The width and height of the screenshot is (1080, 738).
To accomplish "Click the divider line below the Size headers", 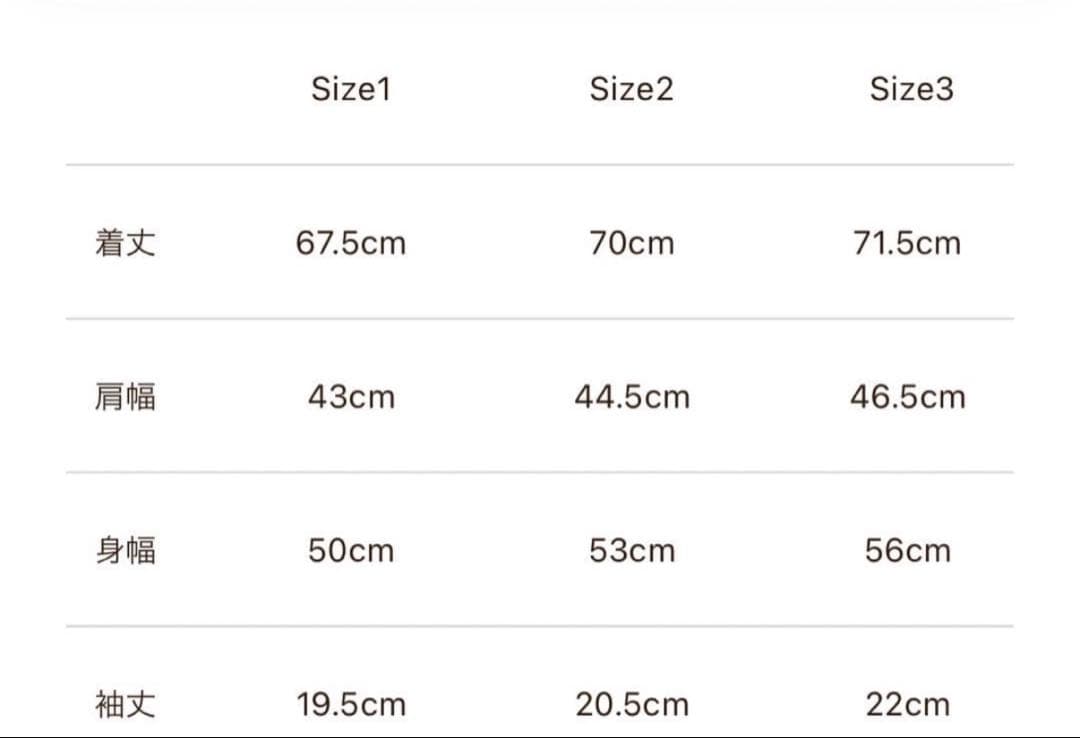I will point(540,165).
